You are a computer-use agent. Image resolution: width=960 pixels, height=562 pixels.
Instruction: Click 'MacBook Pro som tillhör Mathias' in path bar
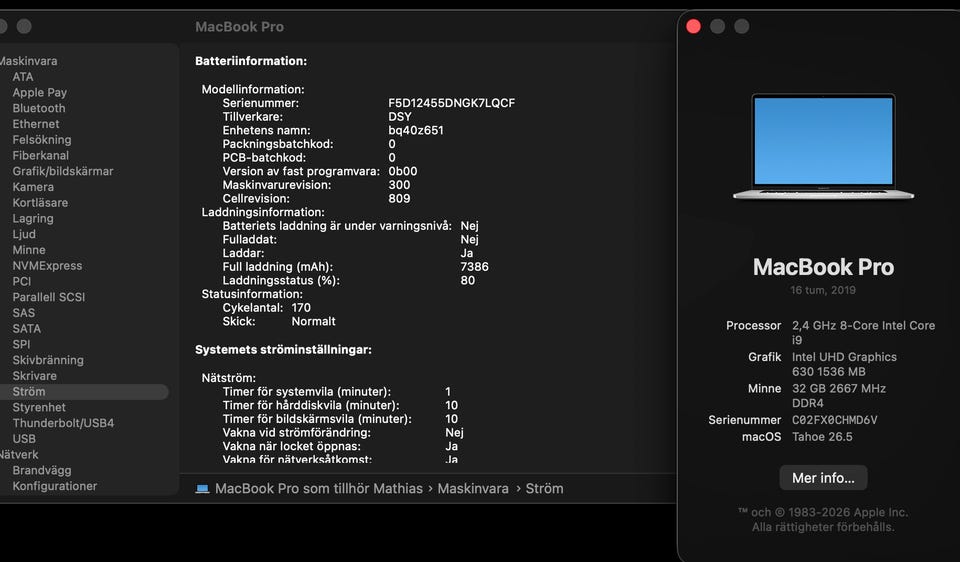click(x=318, y=489)
